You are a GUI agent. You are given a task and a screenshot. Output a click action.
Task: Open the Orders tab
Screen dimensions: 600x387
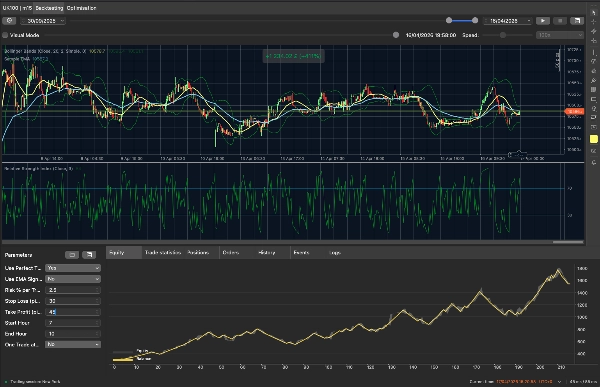point(230,253)
